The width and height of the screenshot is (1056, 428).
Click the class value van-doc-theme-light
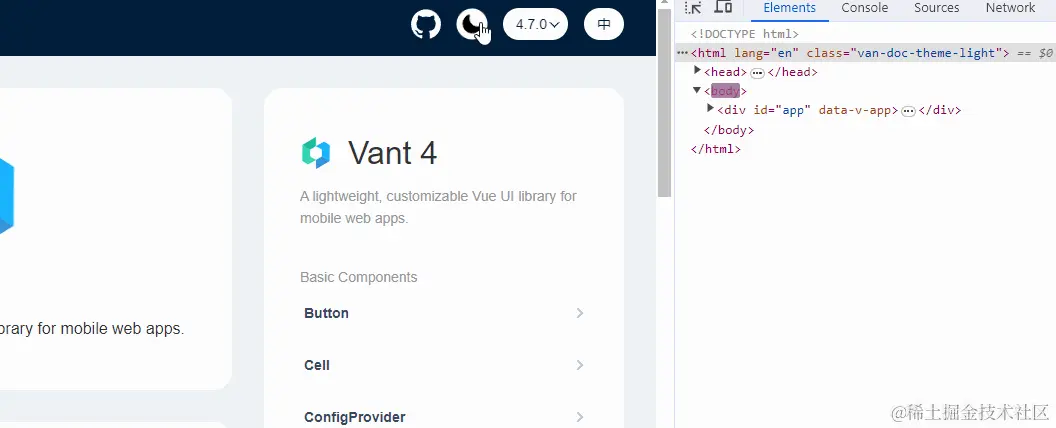tap(926, 52)
